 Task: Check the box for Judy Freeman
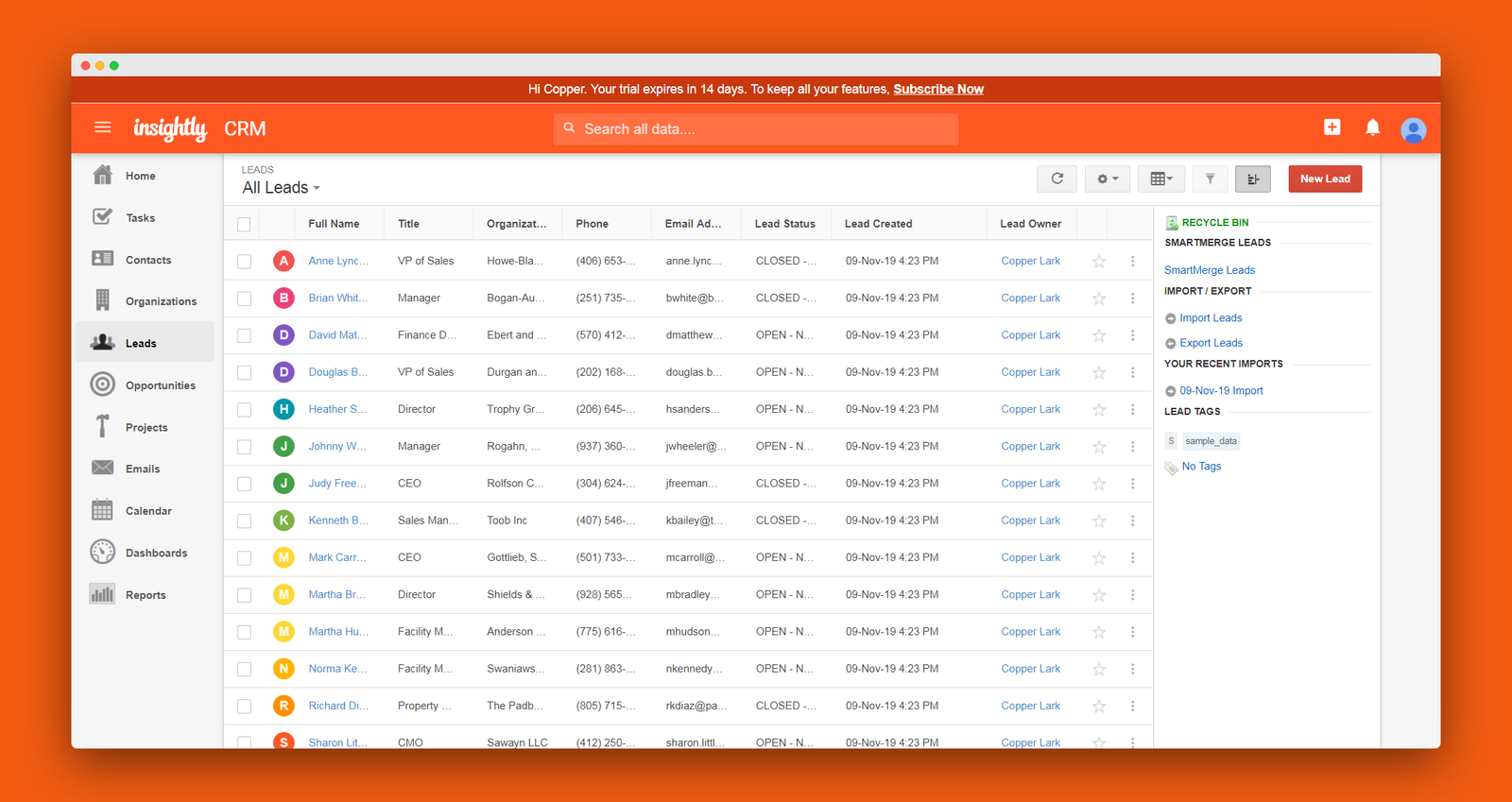coord(244,484)
